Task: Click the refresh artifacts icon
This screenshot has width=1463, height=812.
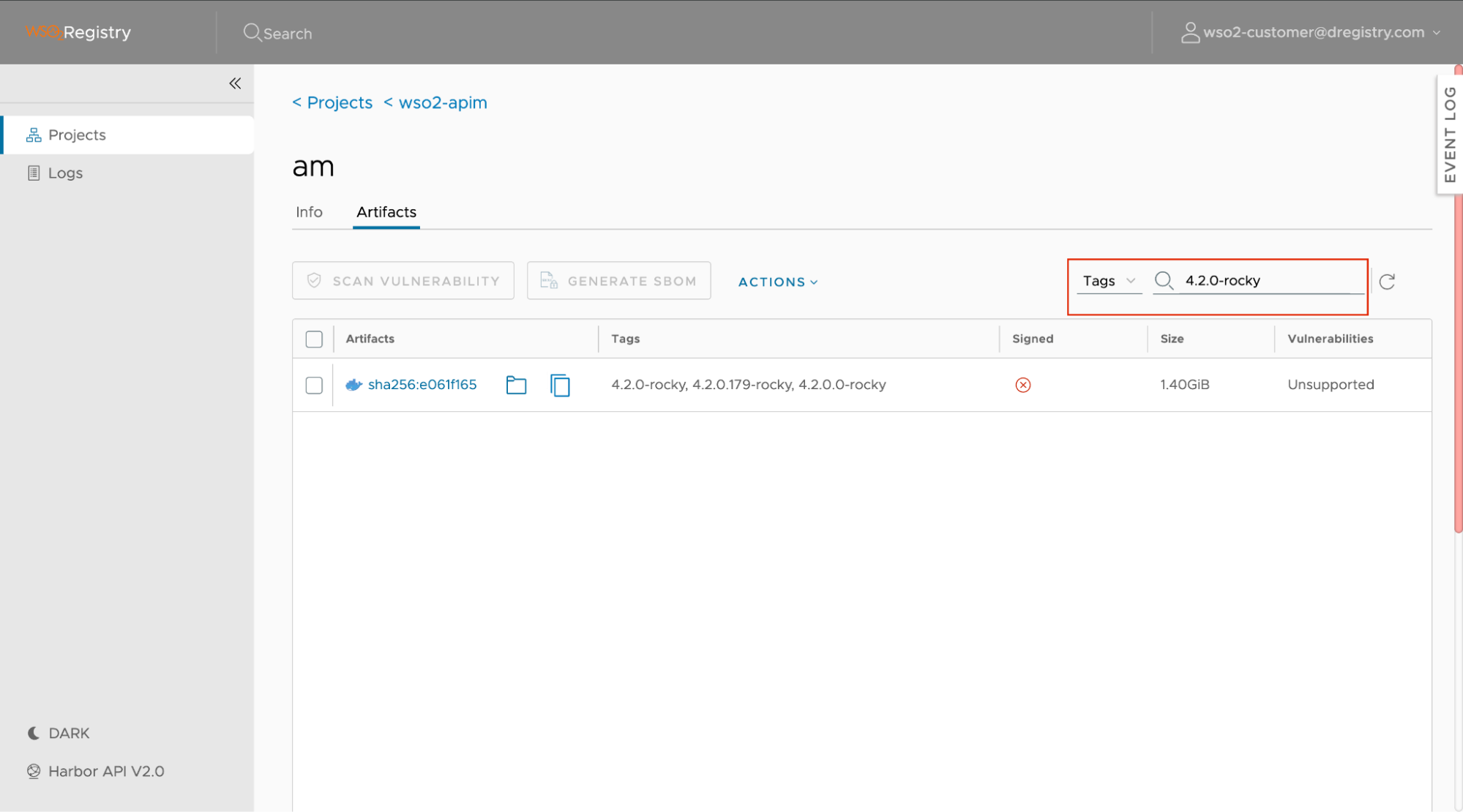Action: (1386, 282)
